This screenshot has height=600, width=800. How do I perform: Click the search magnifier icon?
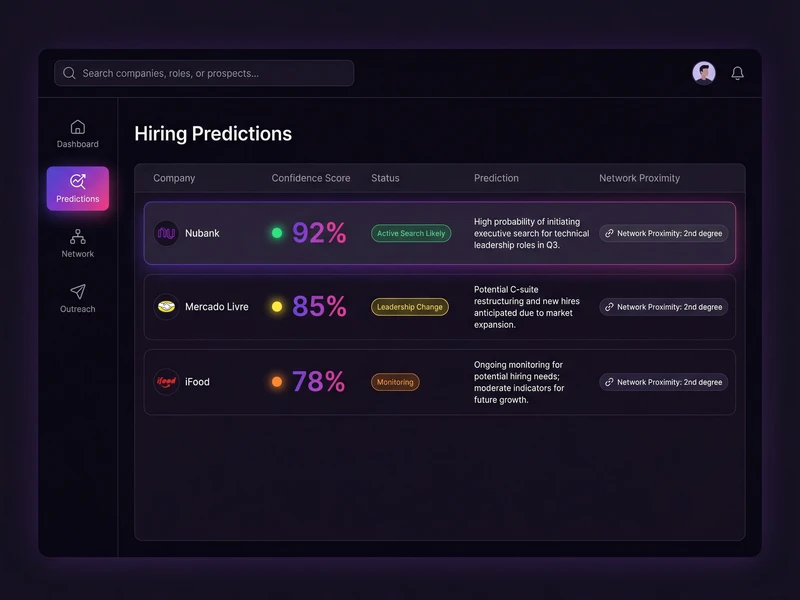69,73
